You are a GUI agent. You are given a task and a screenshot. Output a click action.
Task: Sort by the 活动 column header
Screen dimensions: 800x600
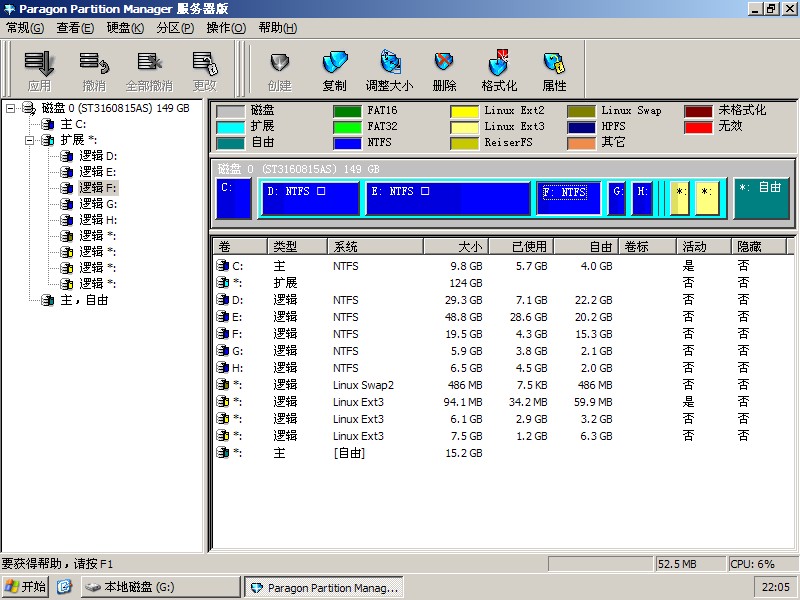704,247
